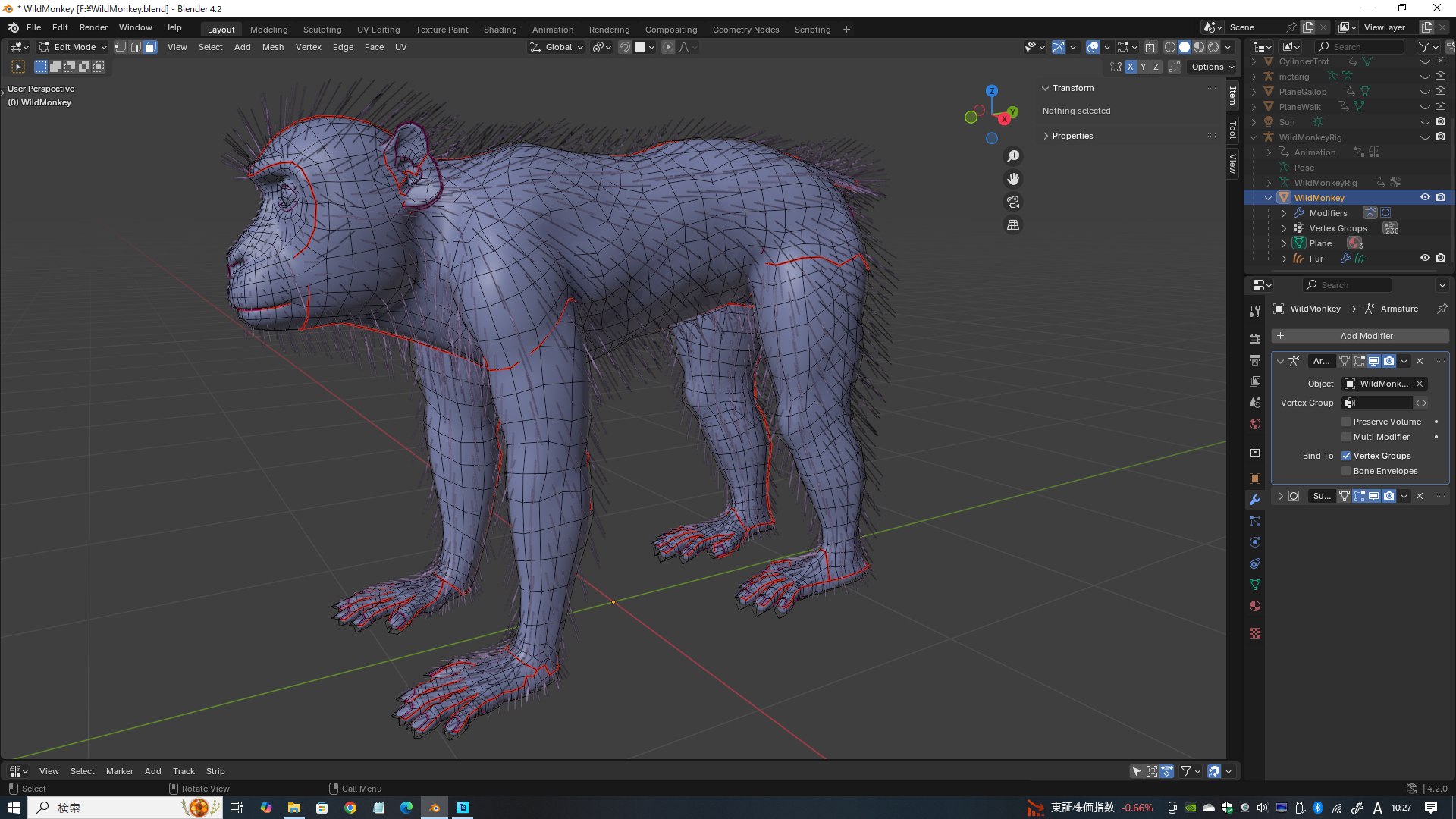1456x819 pixels.
Task: Remove the Subdivision modifier with X
Action: (1420, 496)
